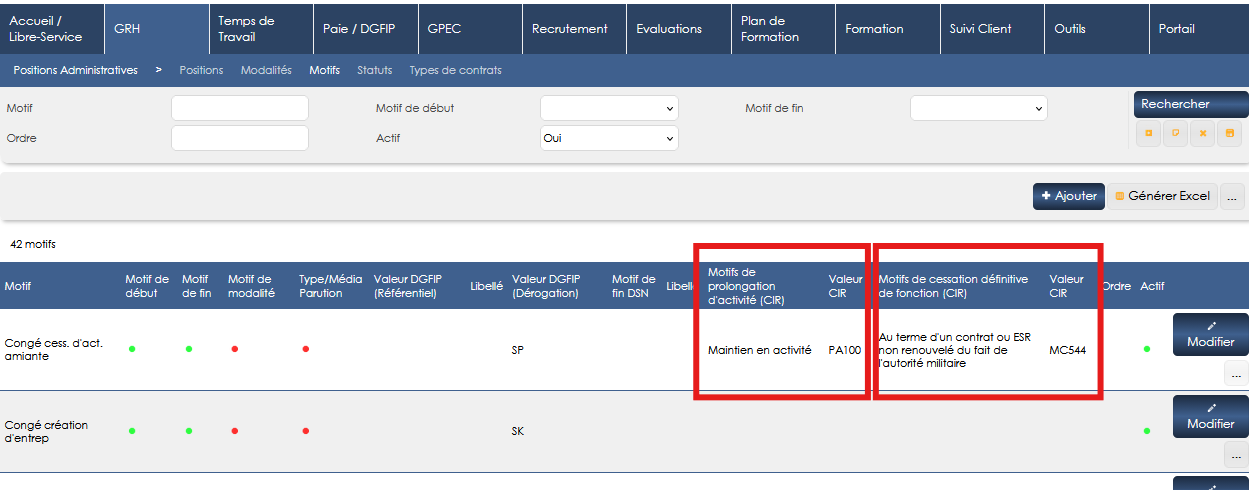The image size is (1249, 490).
Task: Toggle the Actif dot for Congé cess. d'act. amiante
Action: (1147, 349)
